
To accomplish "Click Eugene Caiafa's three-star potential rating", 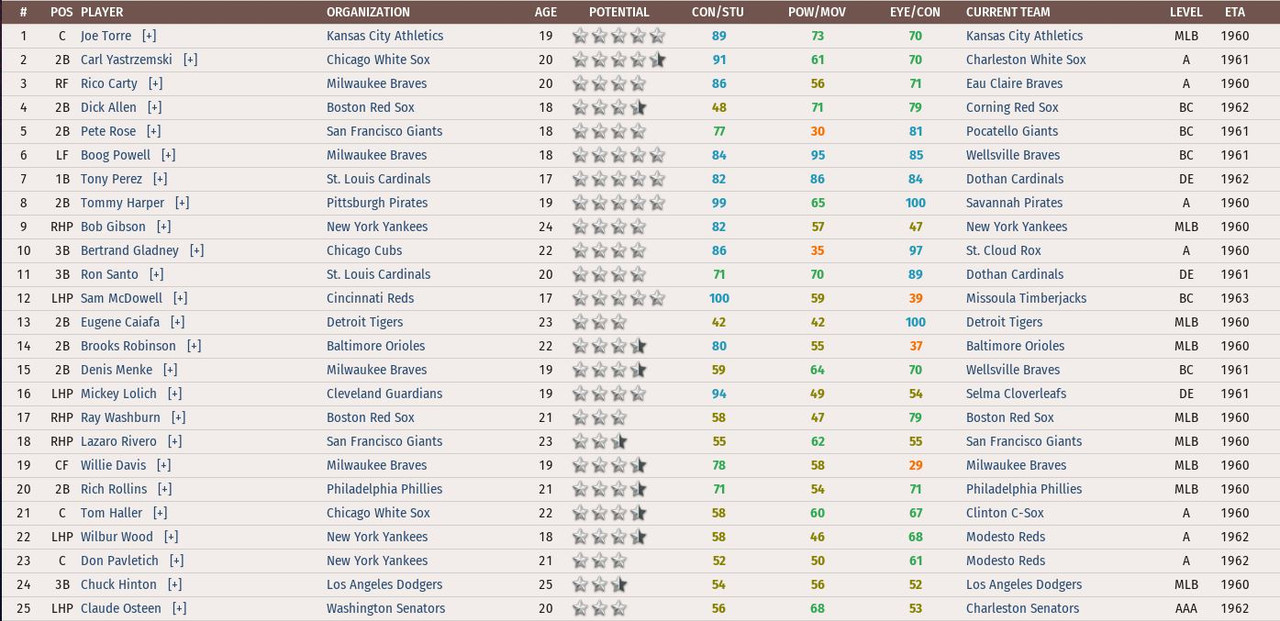I will click(x=600, y=323).
